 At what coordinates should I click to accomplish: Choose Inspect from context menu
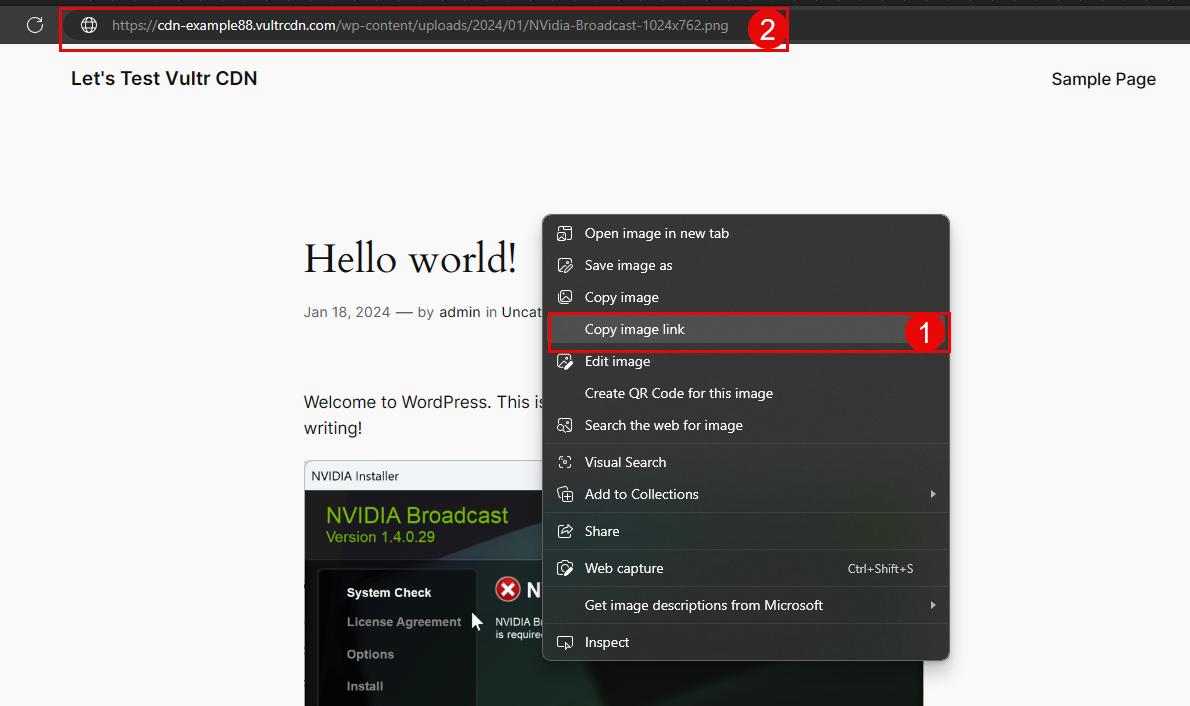pos(746,642)
